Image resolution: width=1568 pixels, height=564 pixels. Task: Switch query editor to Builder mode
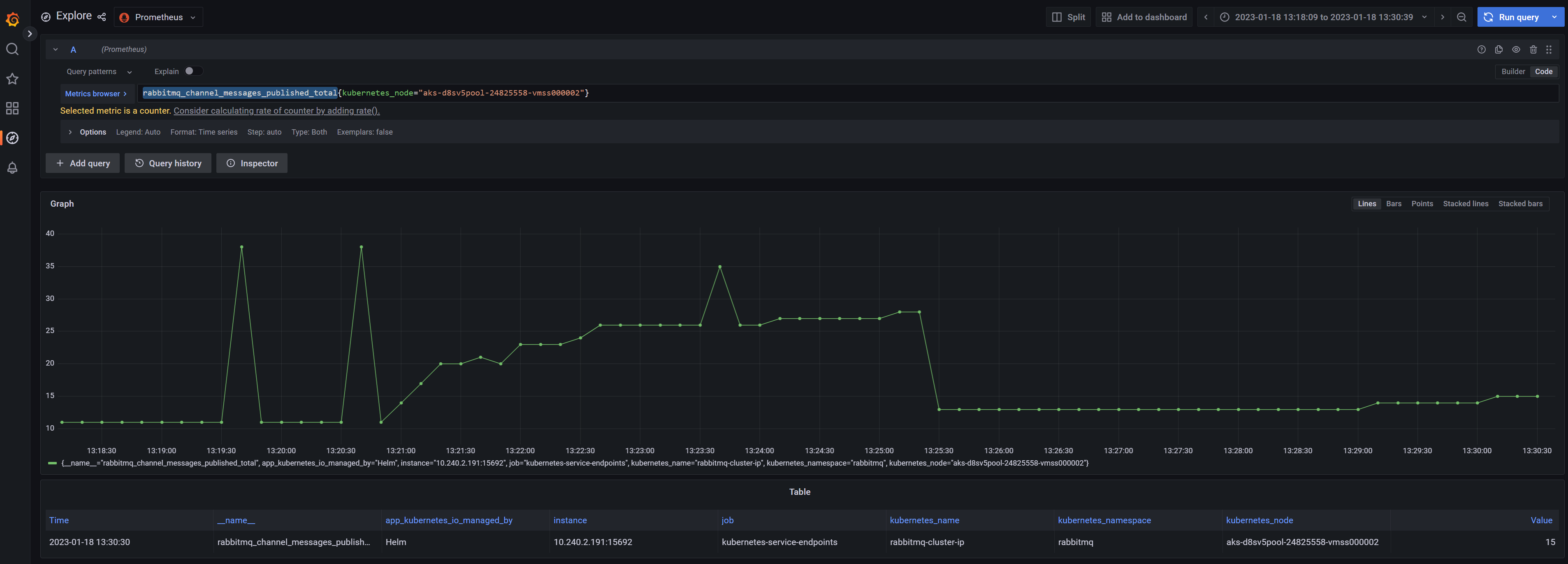(x=1513, y=71)
